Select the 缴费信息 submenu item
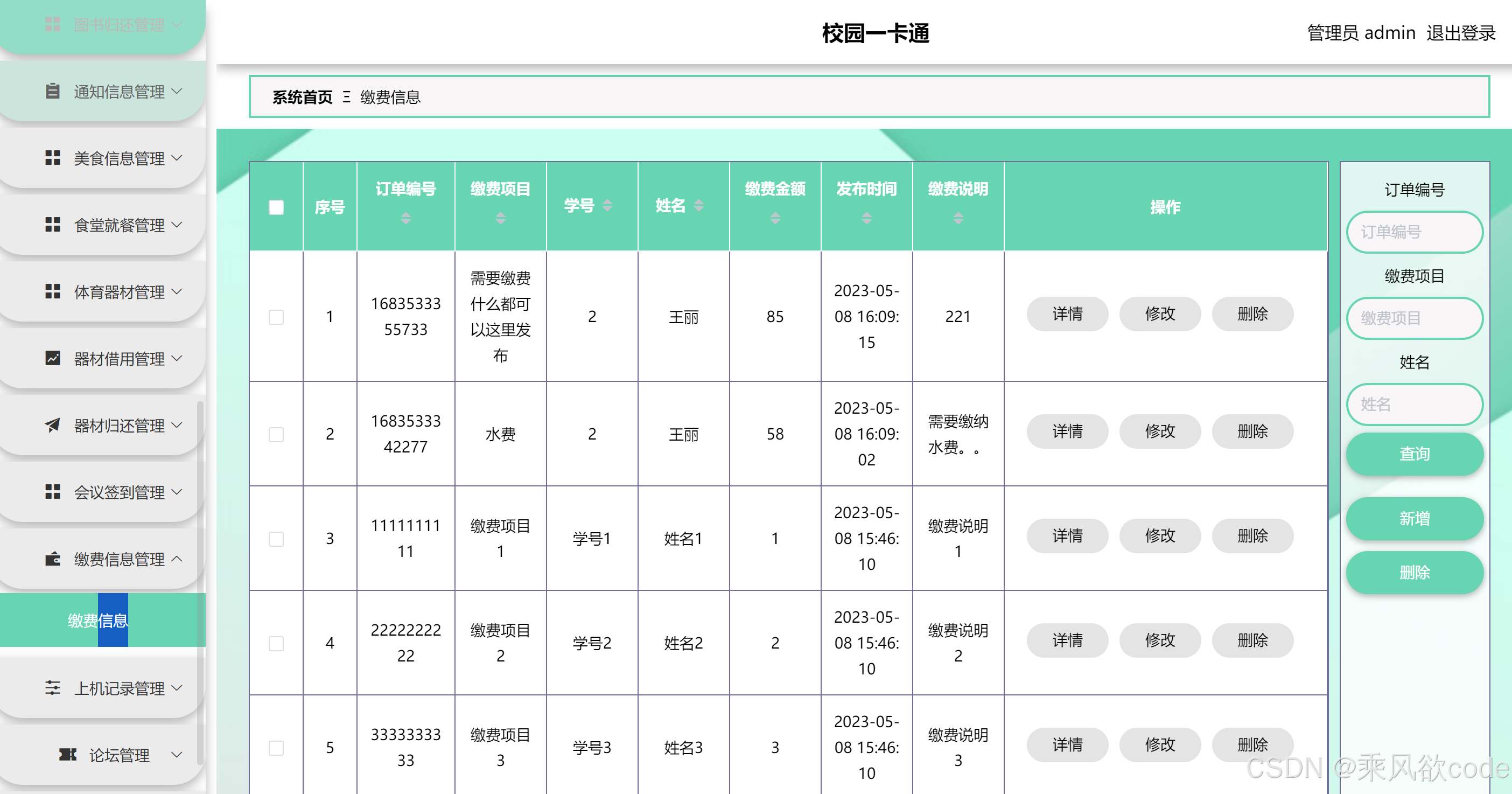1512x794 pixels. pos(97,620)
